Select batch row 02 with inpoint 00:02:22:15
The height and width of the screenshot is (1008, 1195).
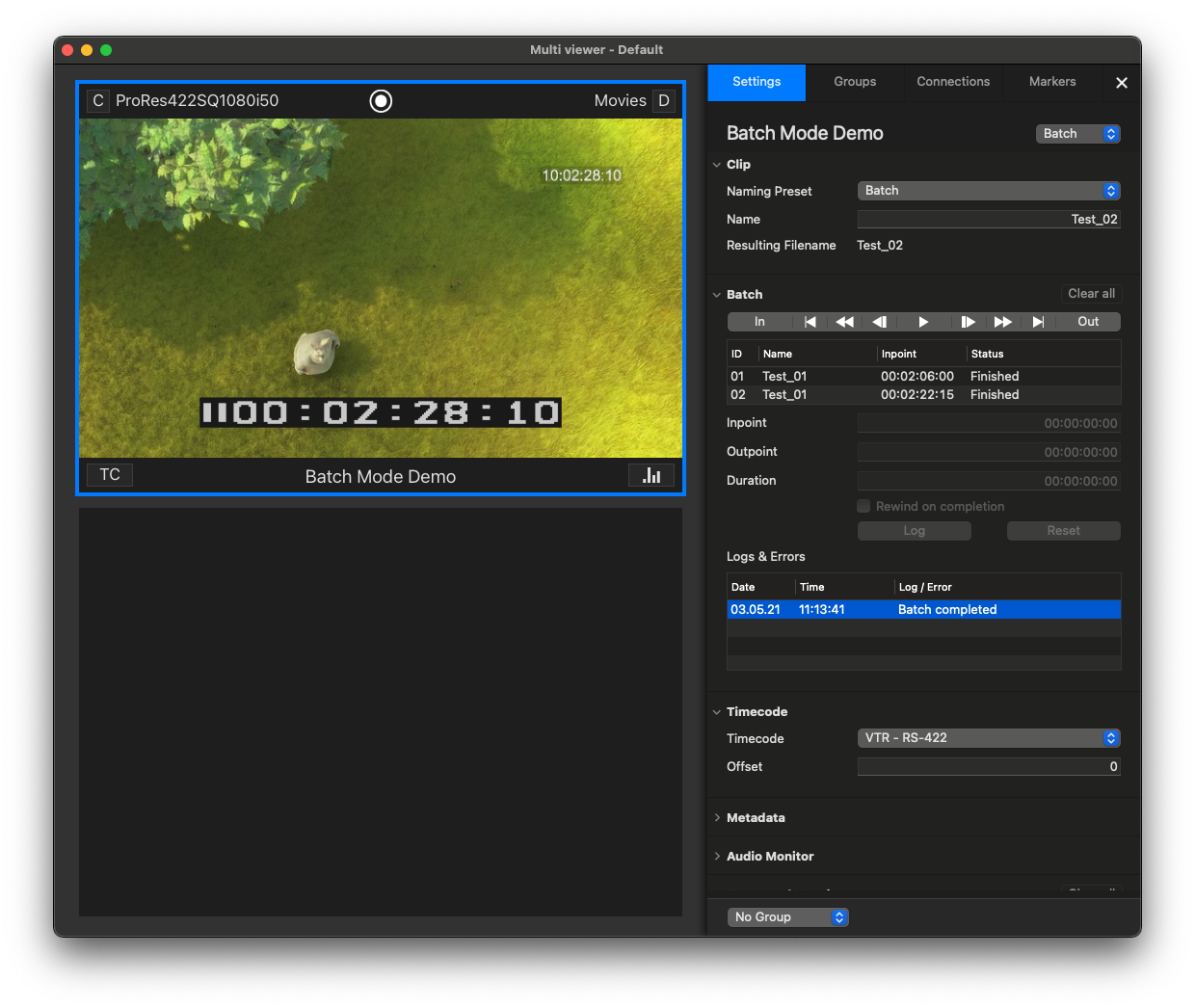click(923, 395)
